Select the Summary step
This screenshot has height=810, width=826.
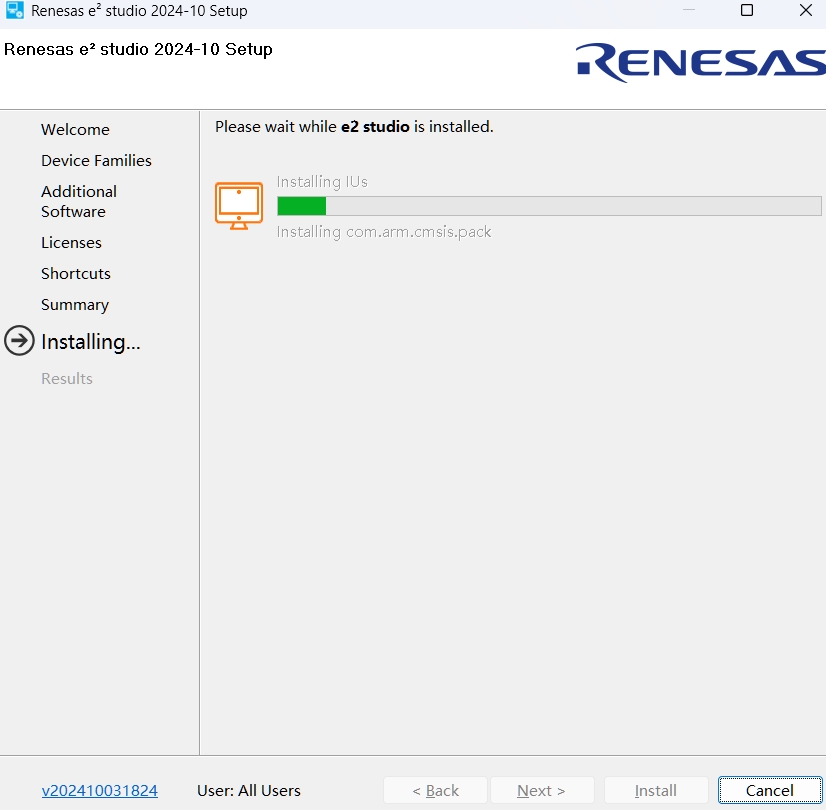click(75, 304)
